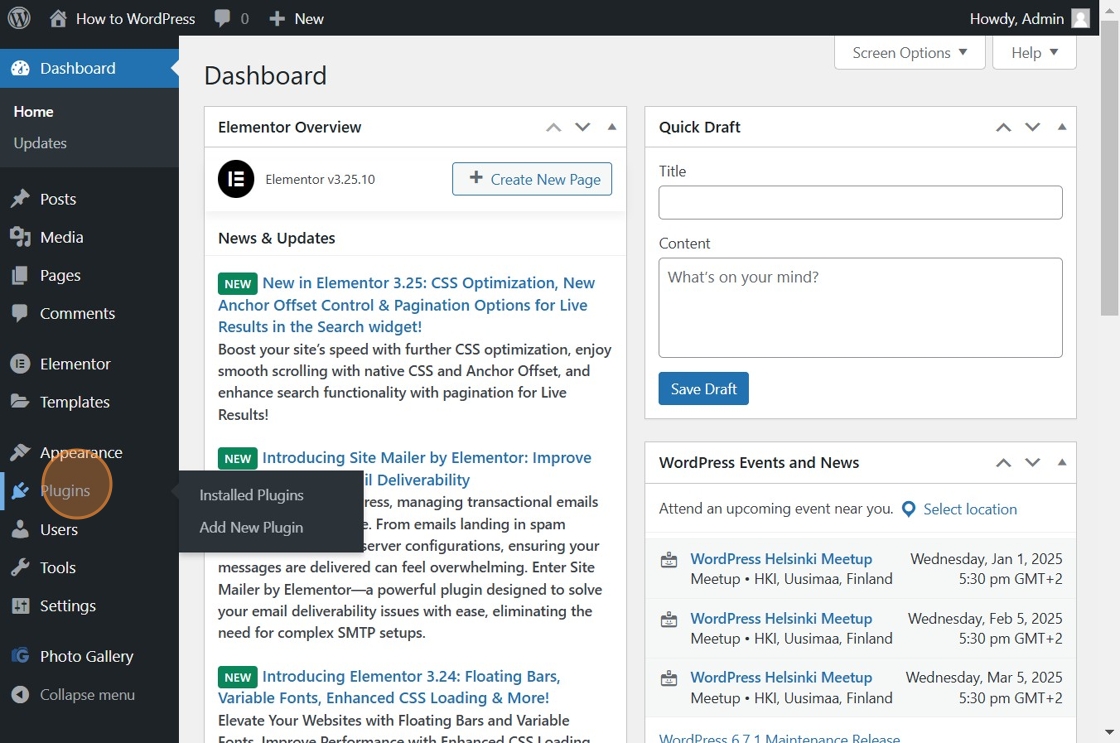Open the Help dropdown tab
Image resolution: width=1120 pixels, height=743 pixels.
pos(1034,53)
